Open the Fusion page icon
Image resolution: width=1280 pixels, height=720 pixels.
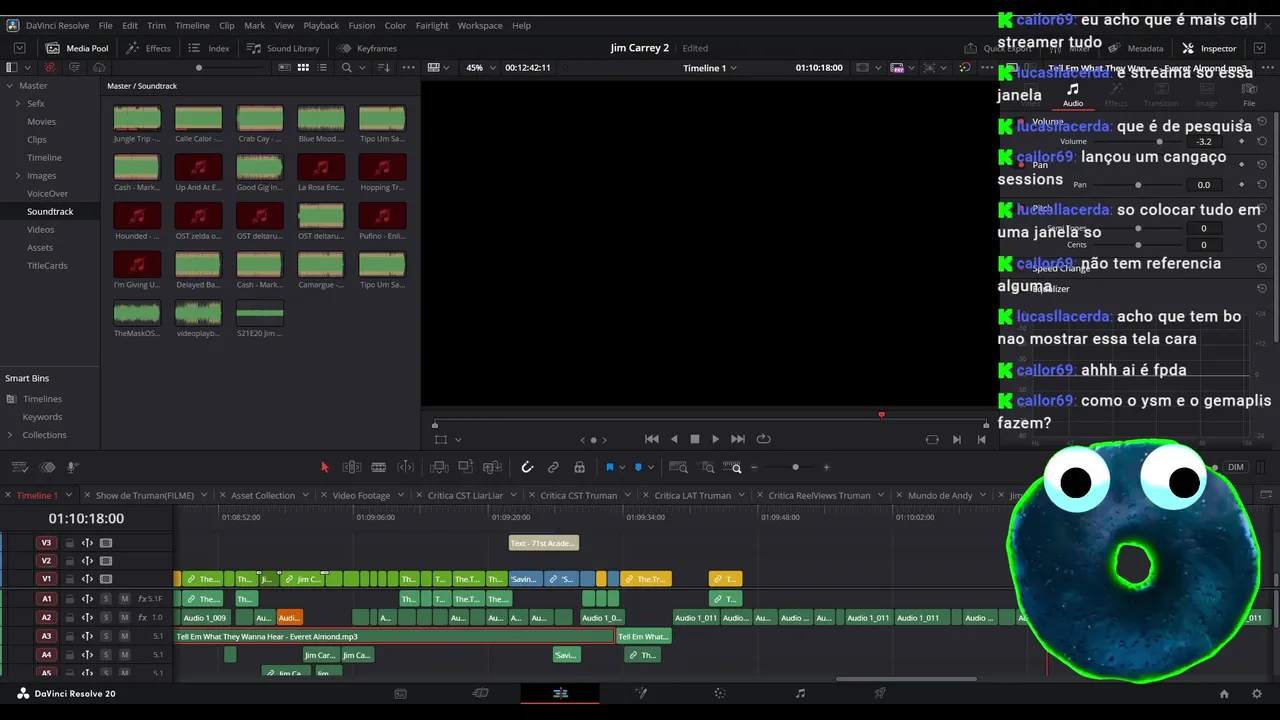coord(641,693)
